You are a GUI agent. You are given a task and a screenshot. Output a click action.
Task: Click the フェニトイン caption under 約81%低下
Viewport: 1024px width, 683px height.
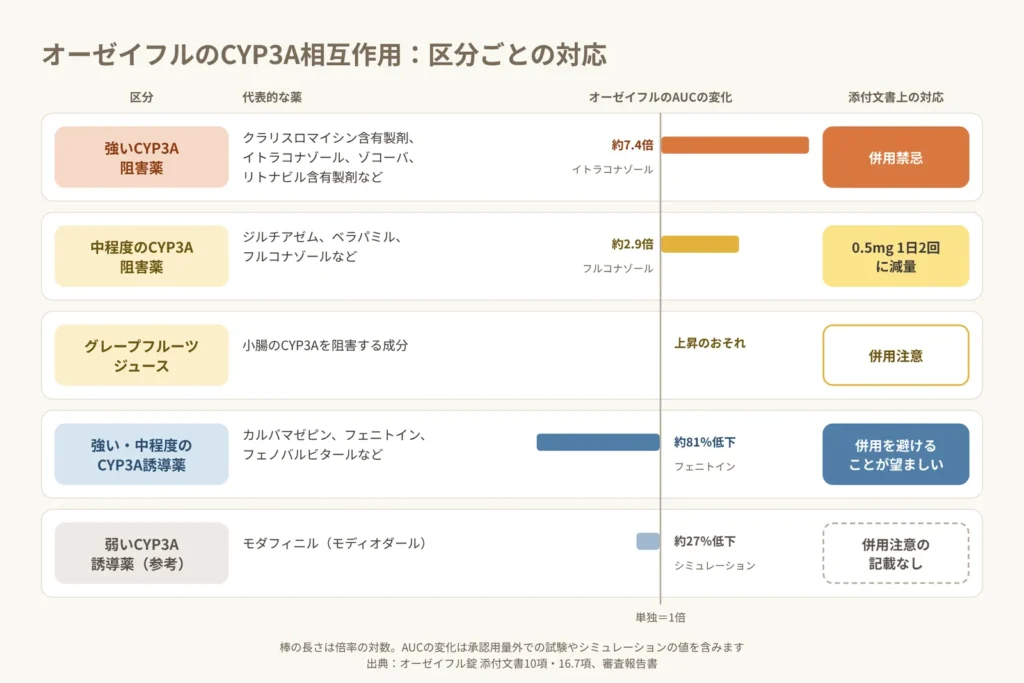click(x=705, y=466)
